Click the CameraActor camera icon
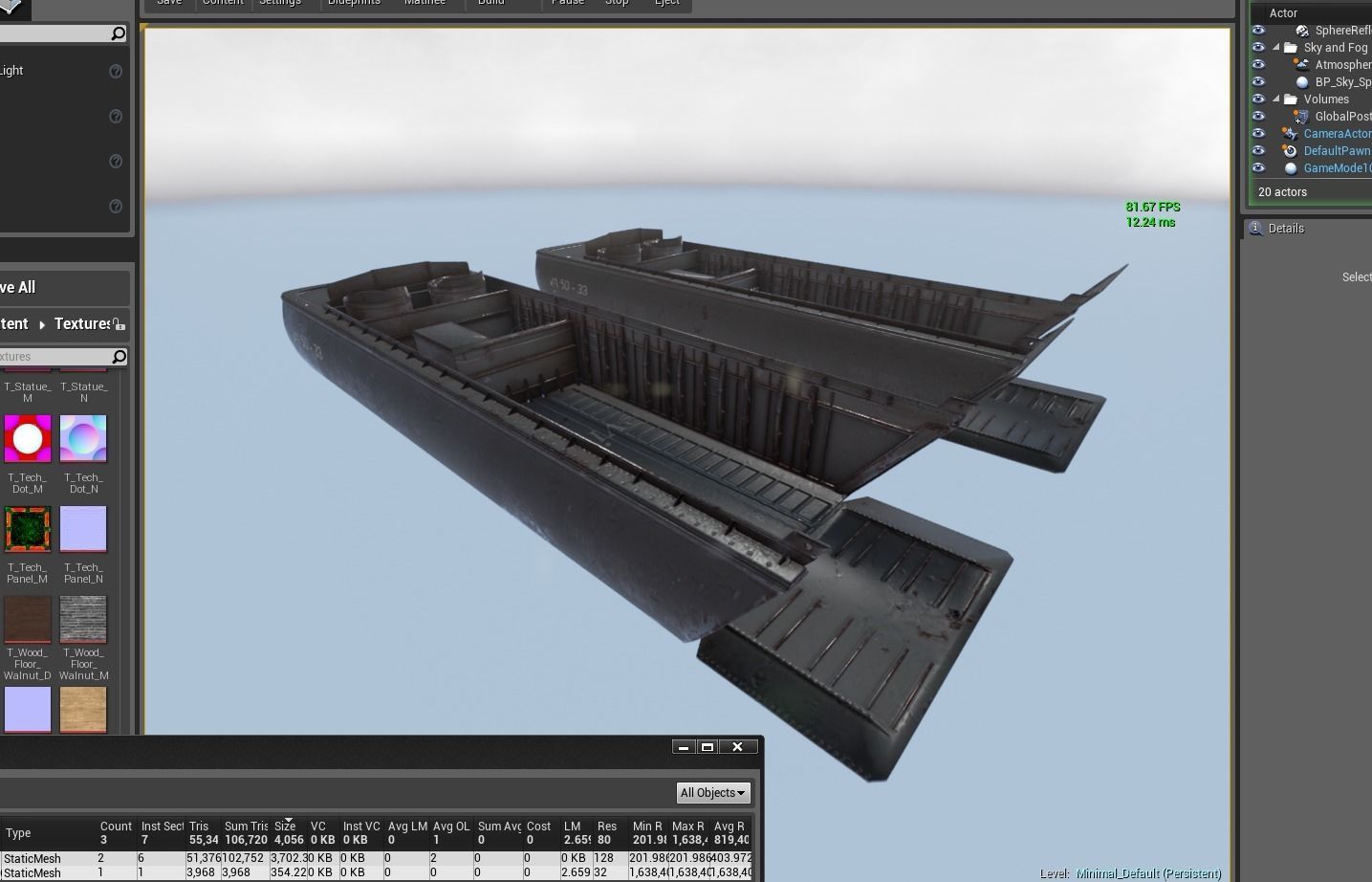The height and width of the screenshot is (882, 1372). [x=1291, y=134]
